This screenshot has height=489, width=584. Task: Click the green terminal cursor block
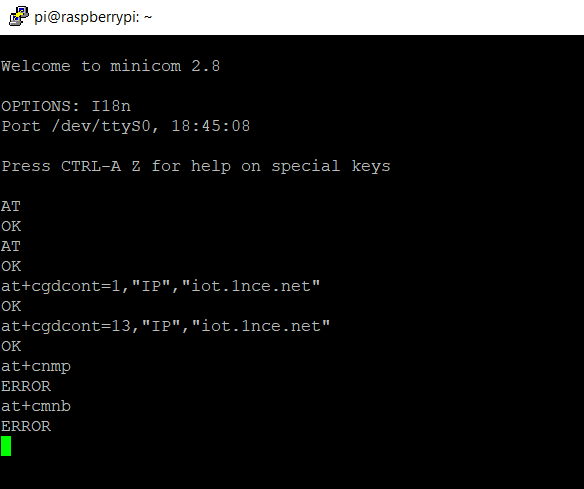[x=6, y=446]
